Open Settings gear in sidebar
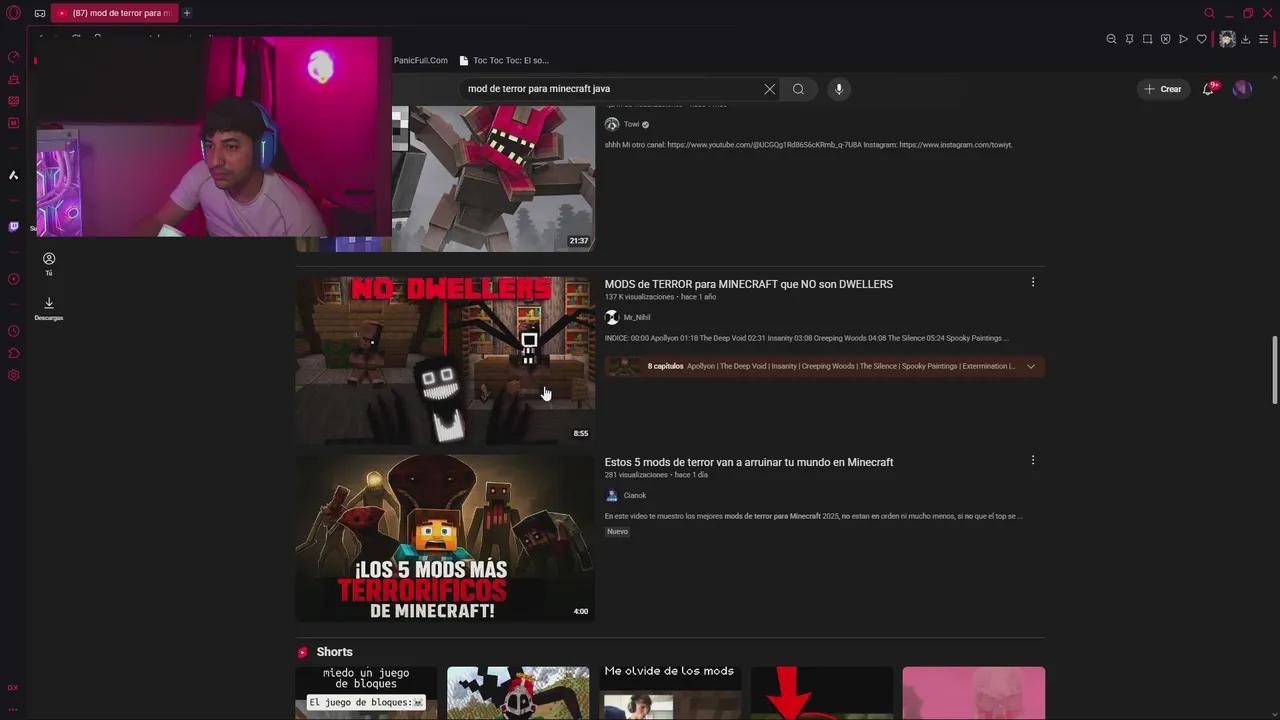 coord(14,375)
